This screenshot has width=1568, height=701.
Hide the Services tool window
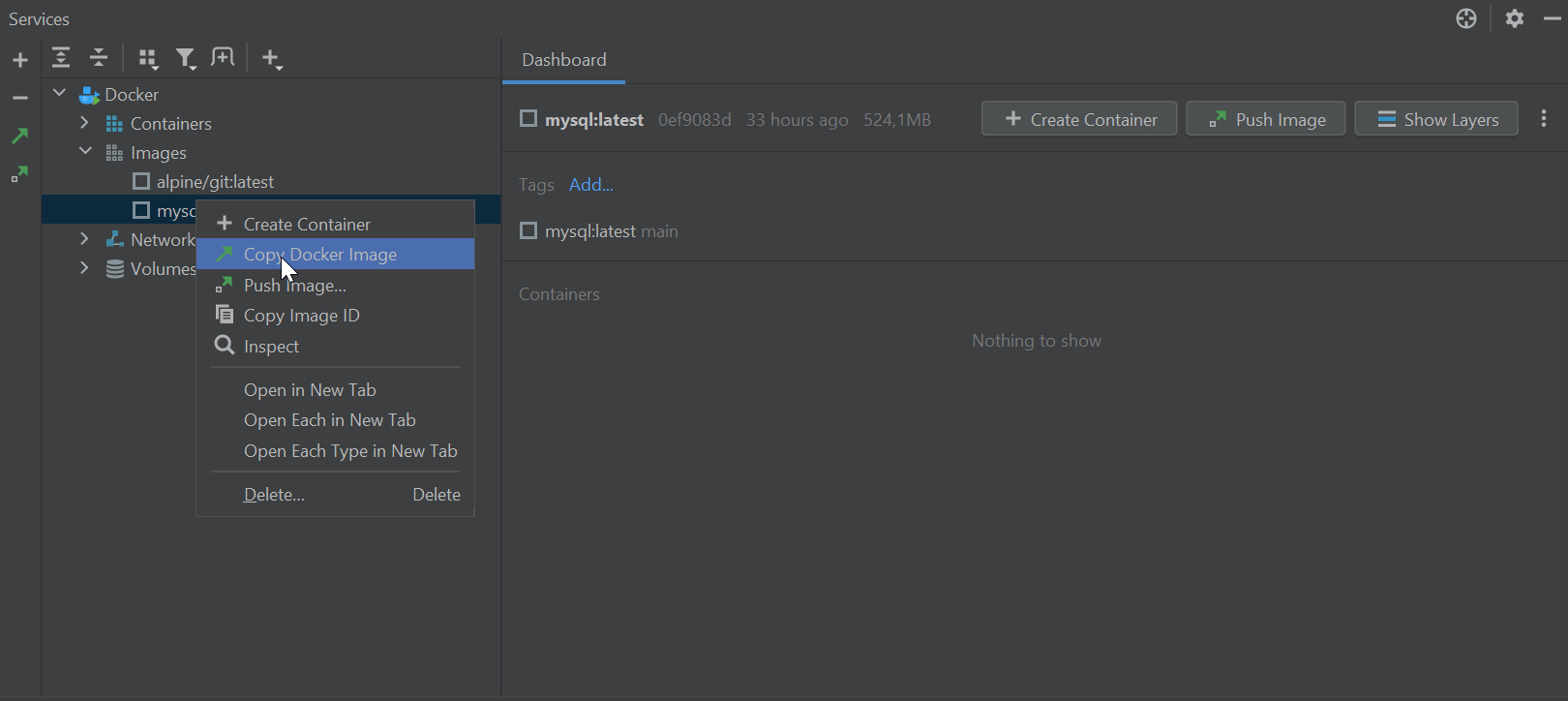[x=1553, y=18]
